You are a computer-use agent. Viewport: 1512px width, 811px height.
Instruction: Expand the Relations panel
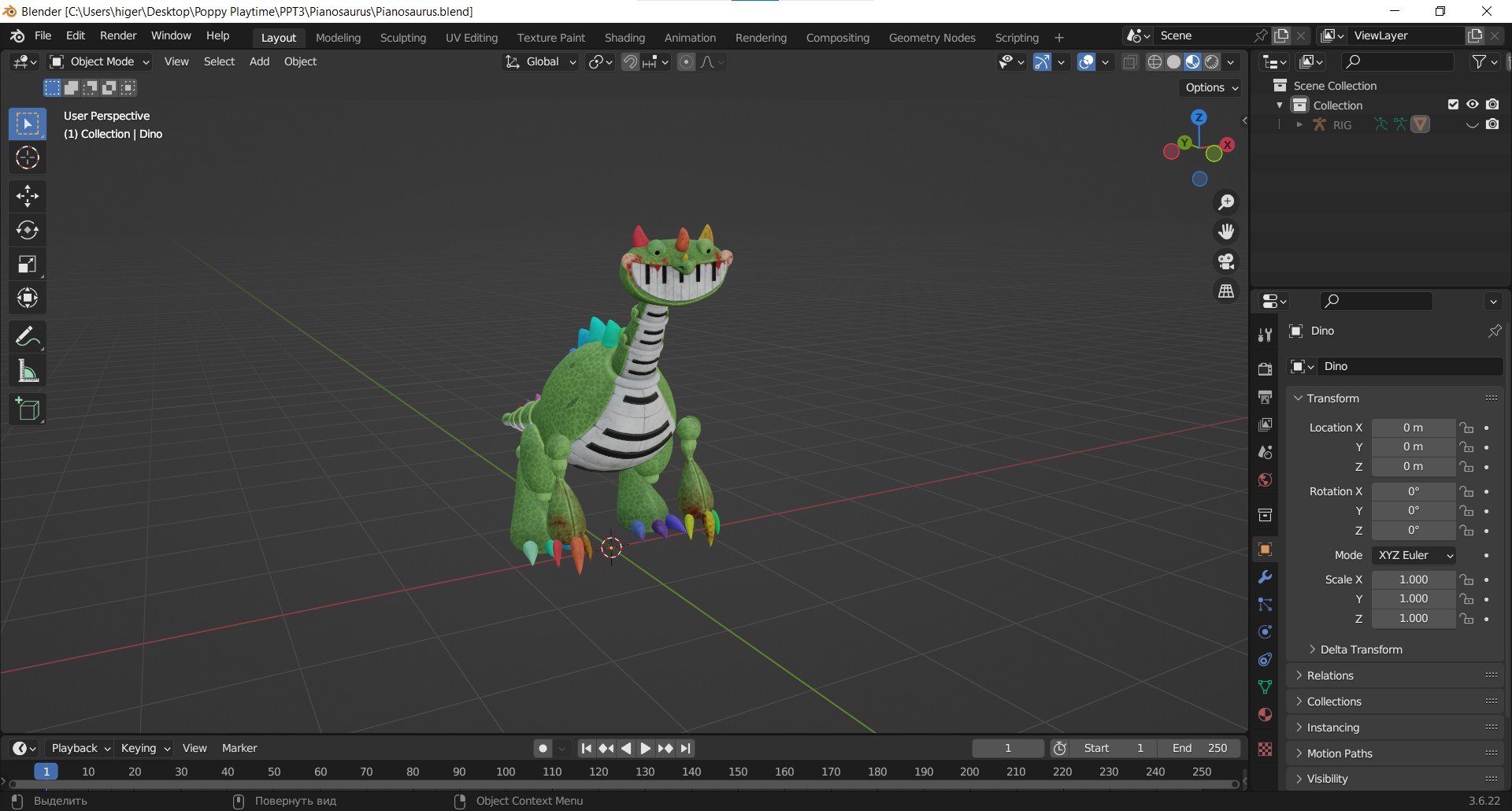pos(1395,676)
